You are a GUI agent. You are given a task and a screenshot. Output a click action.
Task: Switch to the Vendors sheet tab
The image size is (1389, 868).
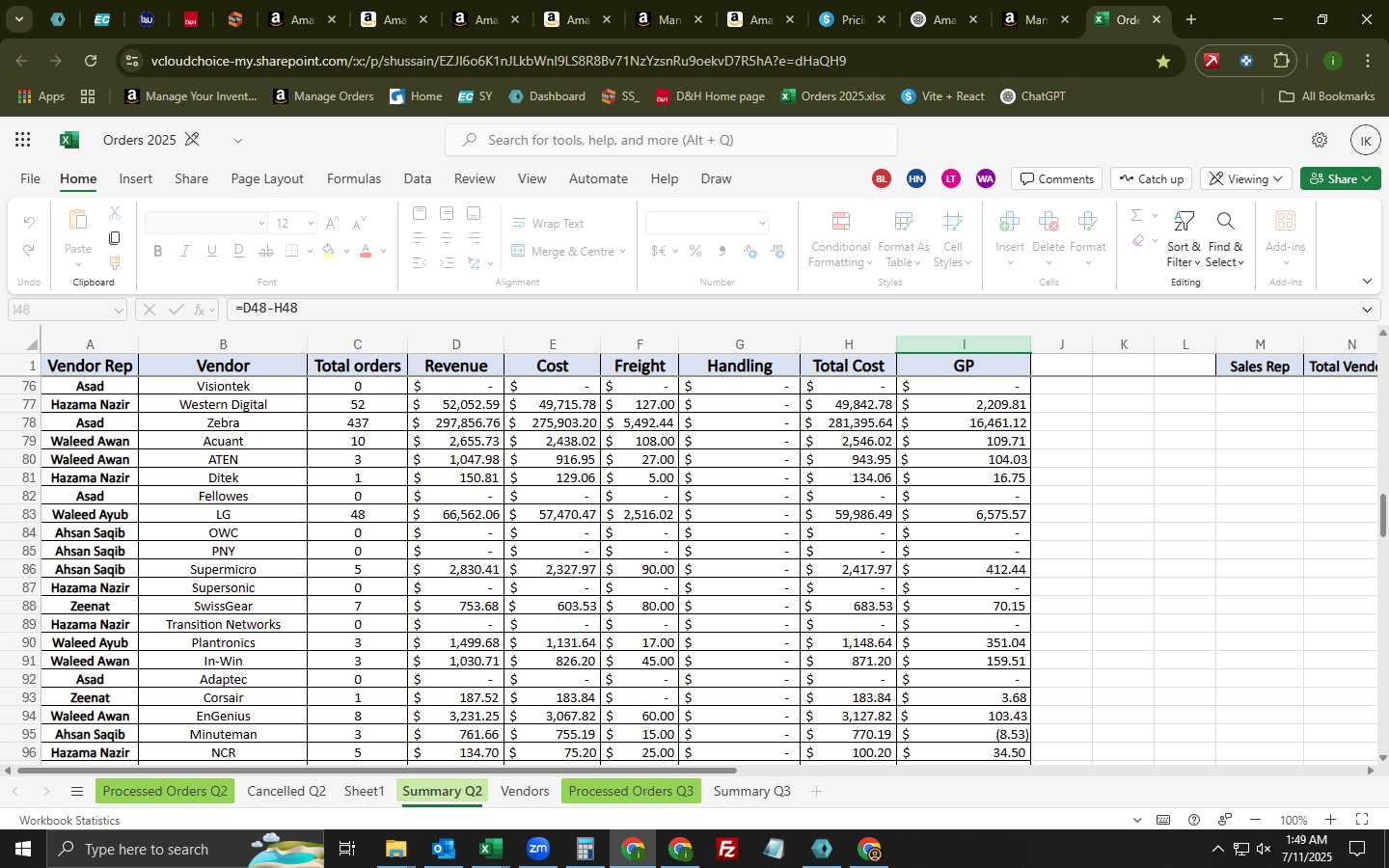pyautogui.click(x=525, y=791)
